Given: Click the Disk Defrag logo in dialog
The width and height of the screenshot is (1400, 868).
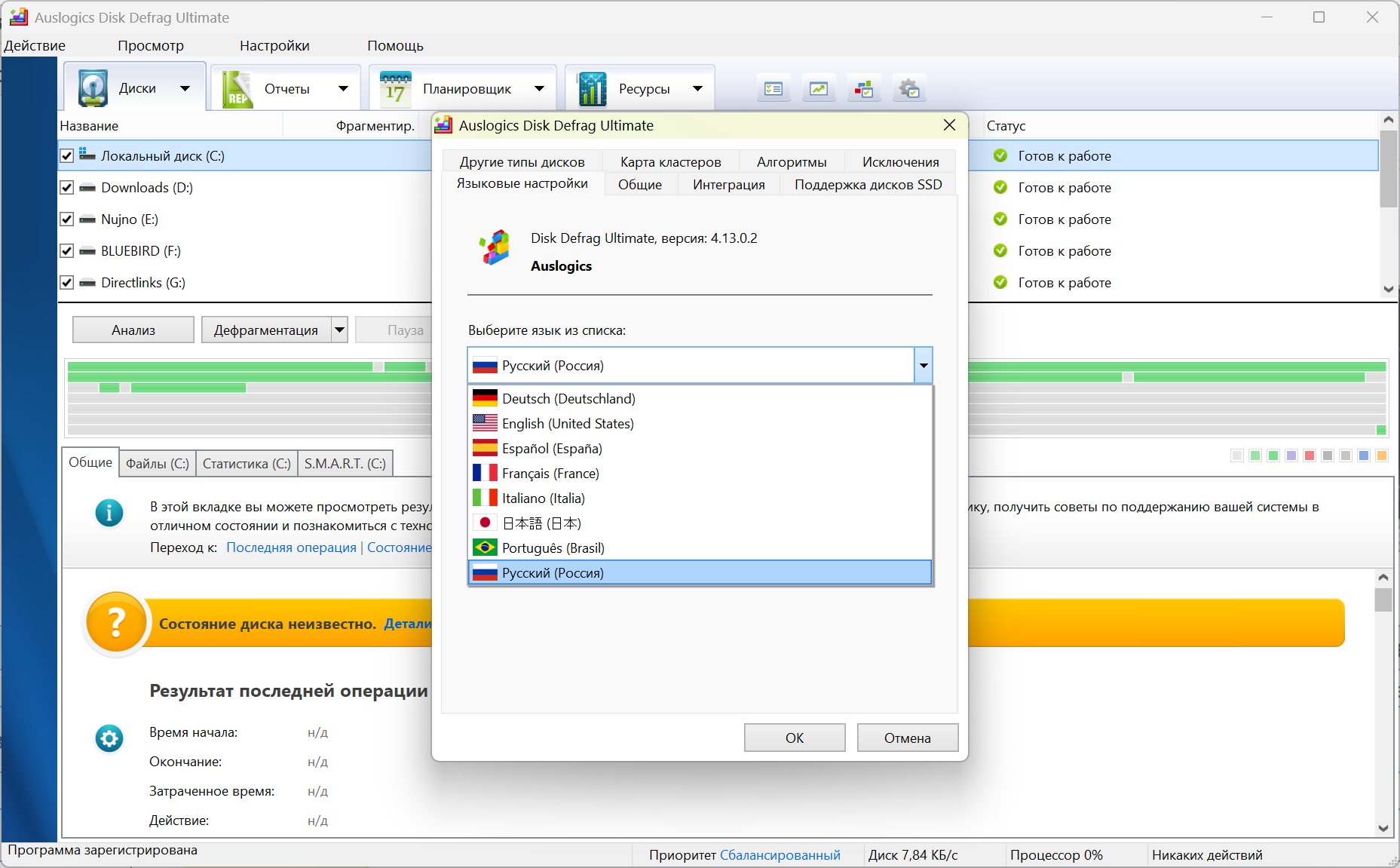Looking at the screenshot, I should click(x=495, y=248).
